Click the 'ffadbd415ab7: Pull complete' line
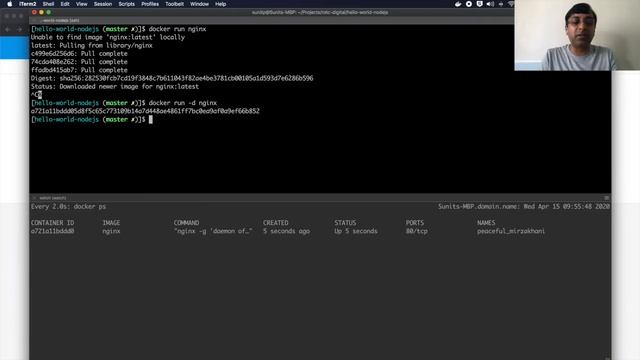640x360 pixels. point(79,70)
